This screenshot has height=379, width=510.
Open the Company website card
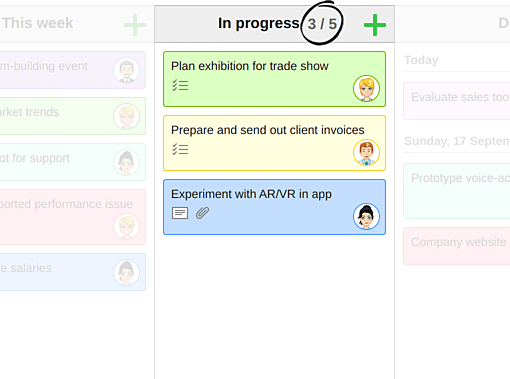(x=457, y=246)
